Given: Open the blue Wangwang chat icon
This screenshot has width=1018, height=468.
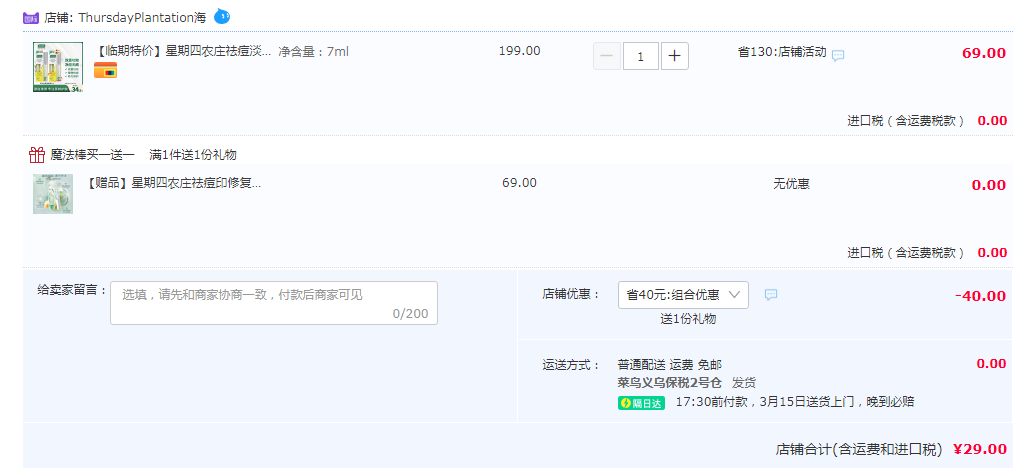Looking at the screenshot, I should pos(222,16).
